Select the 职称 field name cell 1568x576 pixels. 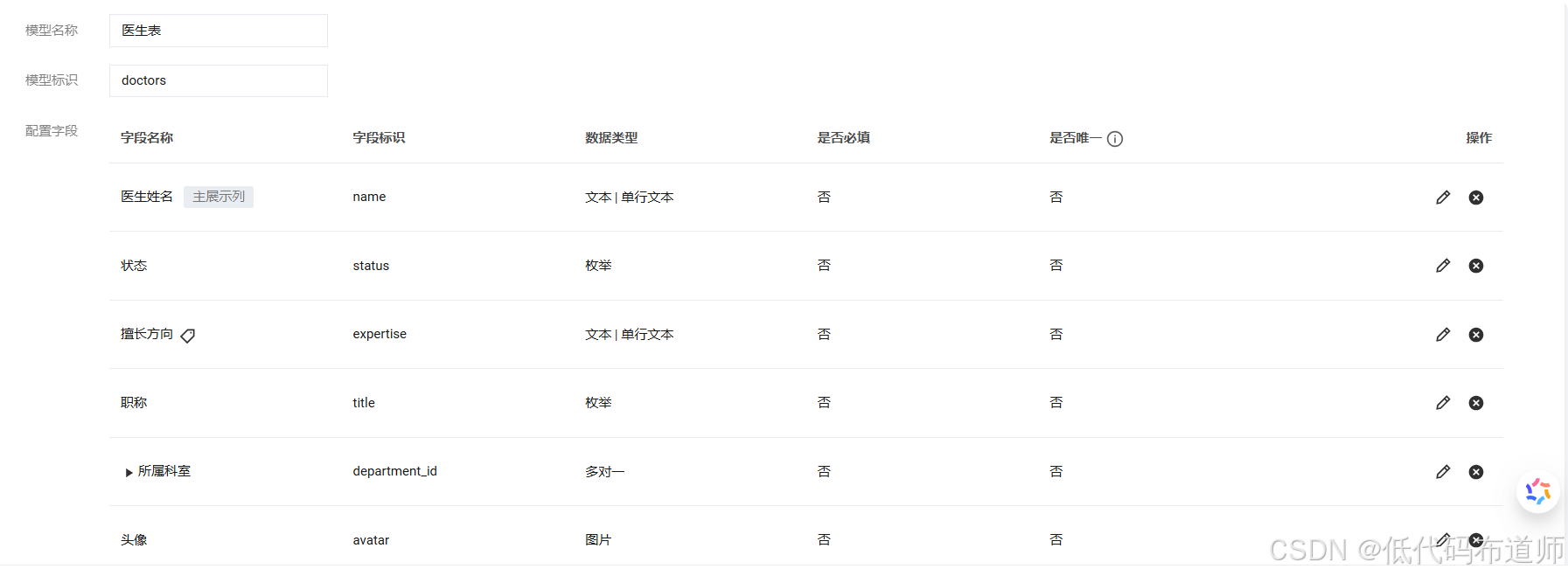tap(134, 403)
